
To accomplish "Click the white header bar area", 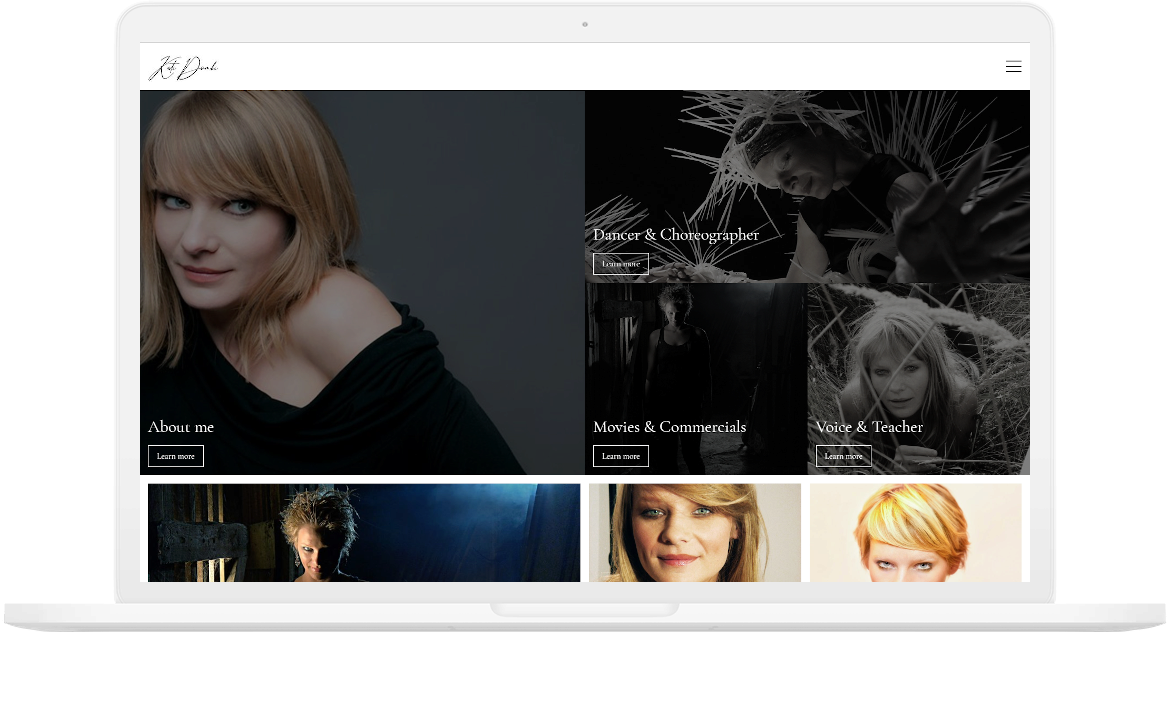I will pyautogui.click(x=585, y=66).
